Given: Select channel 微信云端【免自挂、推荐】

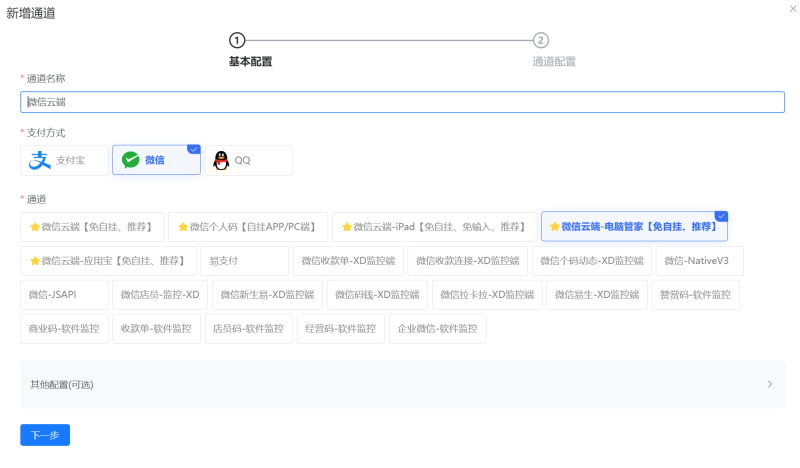Looking at the screenshot, I should coord(92,227).
